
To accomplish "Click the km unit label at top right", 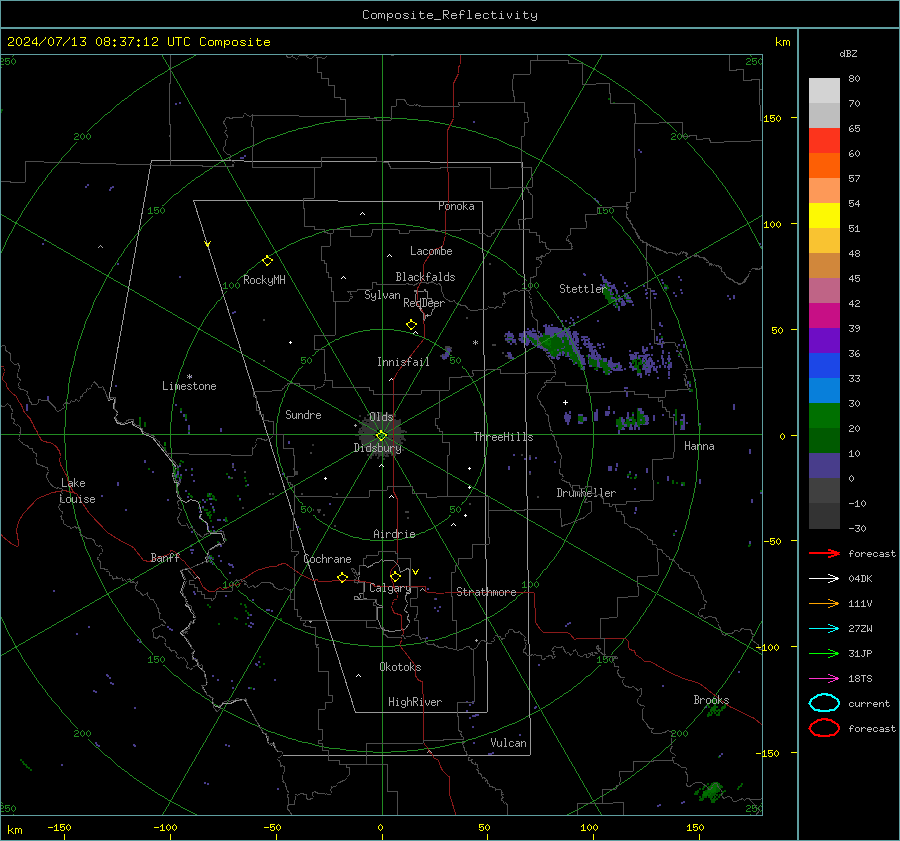I will (x=782, y=42).
